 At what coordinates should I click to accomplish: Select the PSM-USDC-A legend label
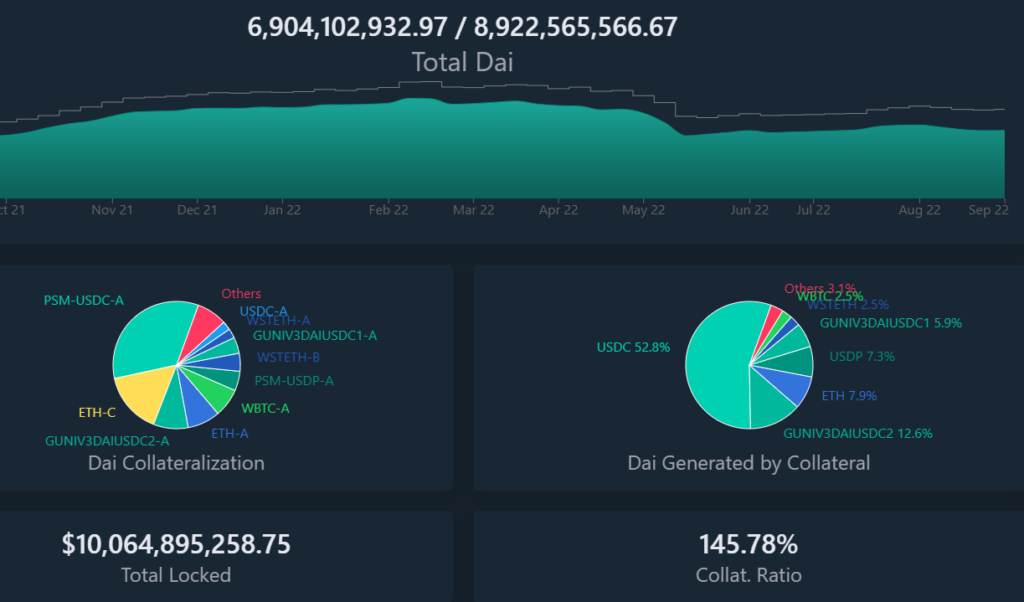[x=84, y=300]
